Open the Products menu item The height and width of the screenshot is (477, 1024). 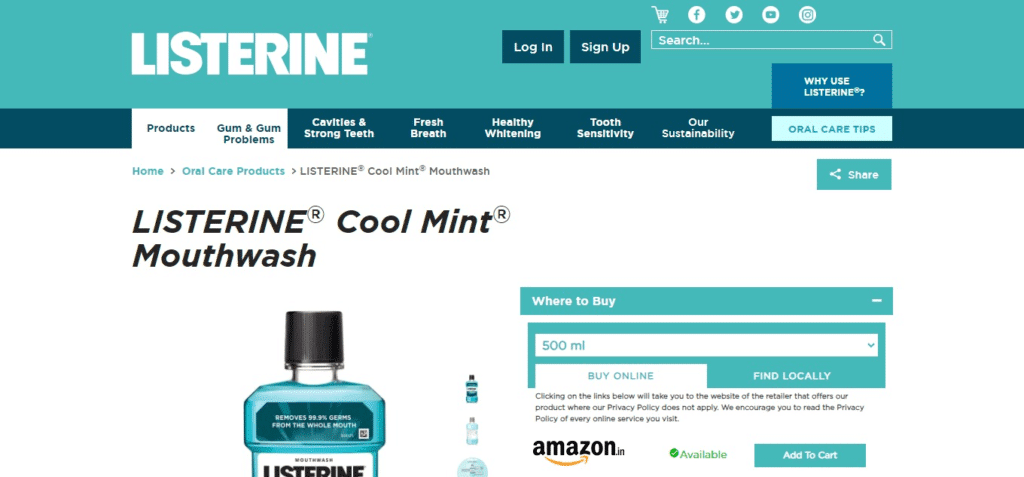(x=171, y=128)
